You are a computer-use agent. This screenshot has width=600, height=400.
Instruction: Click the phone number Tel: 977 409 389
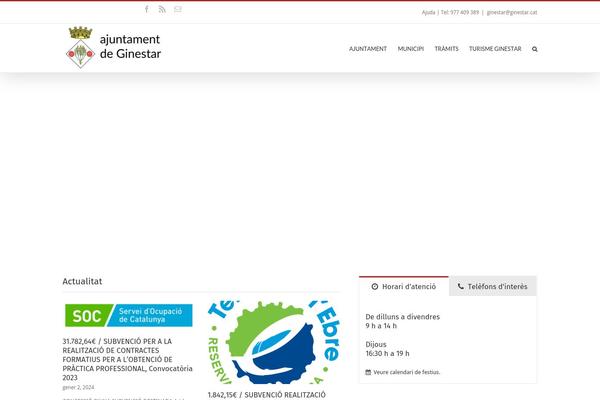click(x=460, y=12)
